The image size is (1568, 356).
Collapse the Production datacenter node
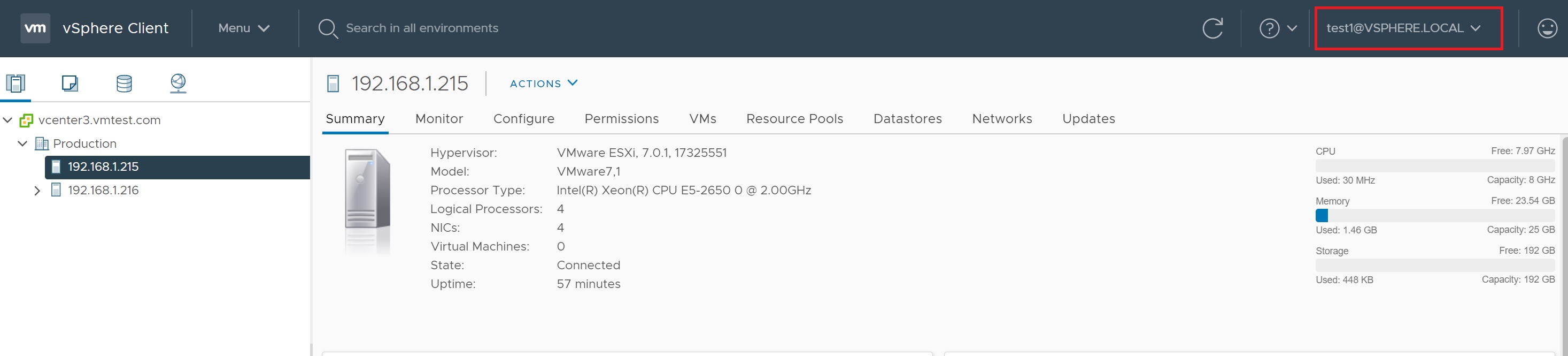click(22, 144)
